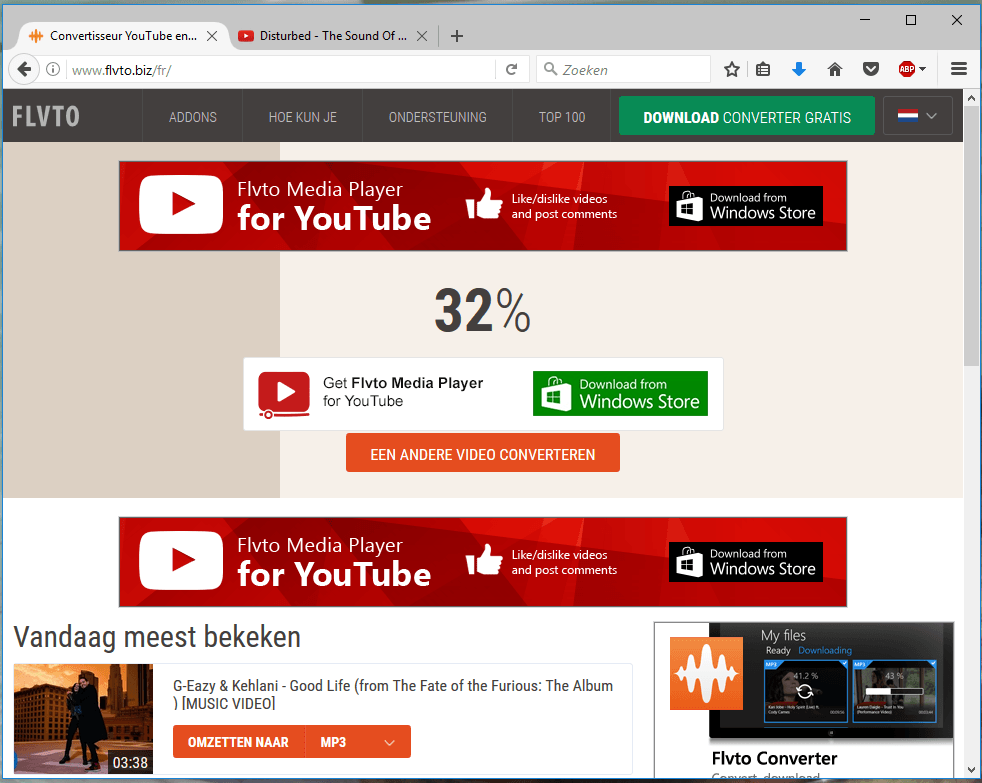Reload the page with the refresh icon

[x=512, y=70]
